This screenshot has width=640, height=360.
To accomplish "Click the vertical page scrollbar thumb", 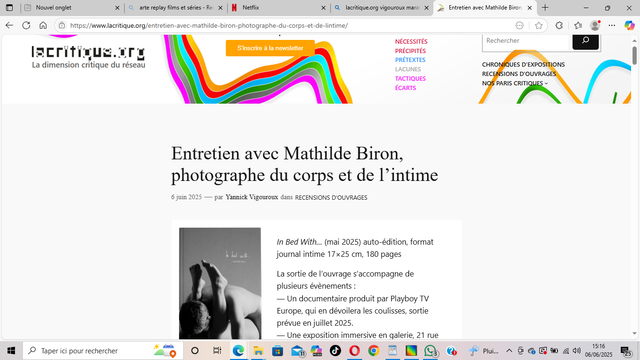I will [x=634, y=56].
